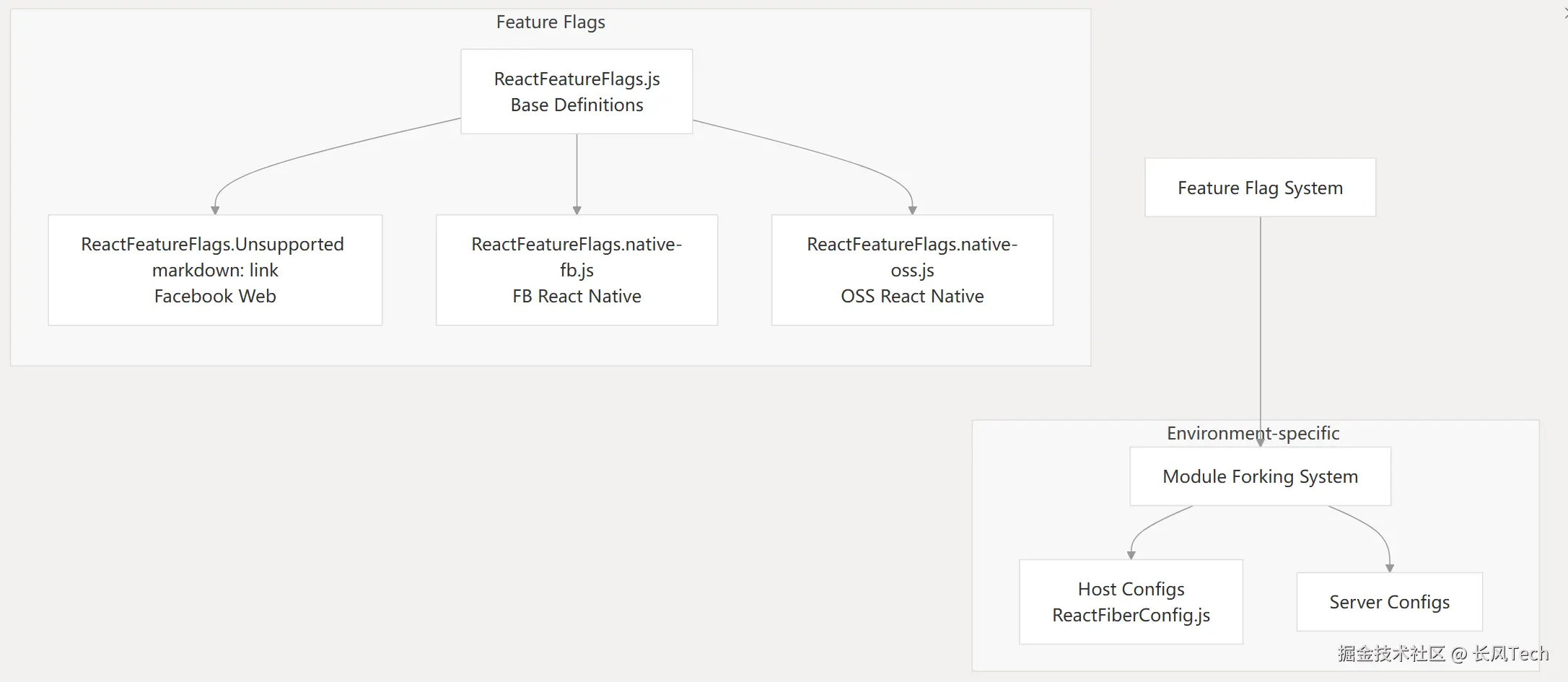Image resolution: width=1568 pixels, height=682 pixels.
Task: Click the arrowhead entering Facebook Web node
Action: click(x=215, y=210)
